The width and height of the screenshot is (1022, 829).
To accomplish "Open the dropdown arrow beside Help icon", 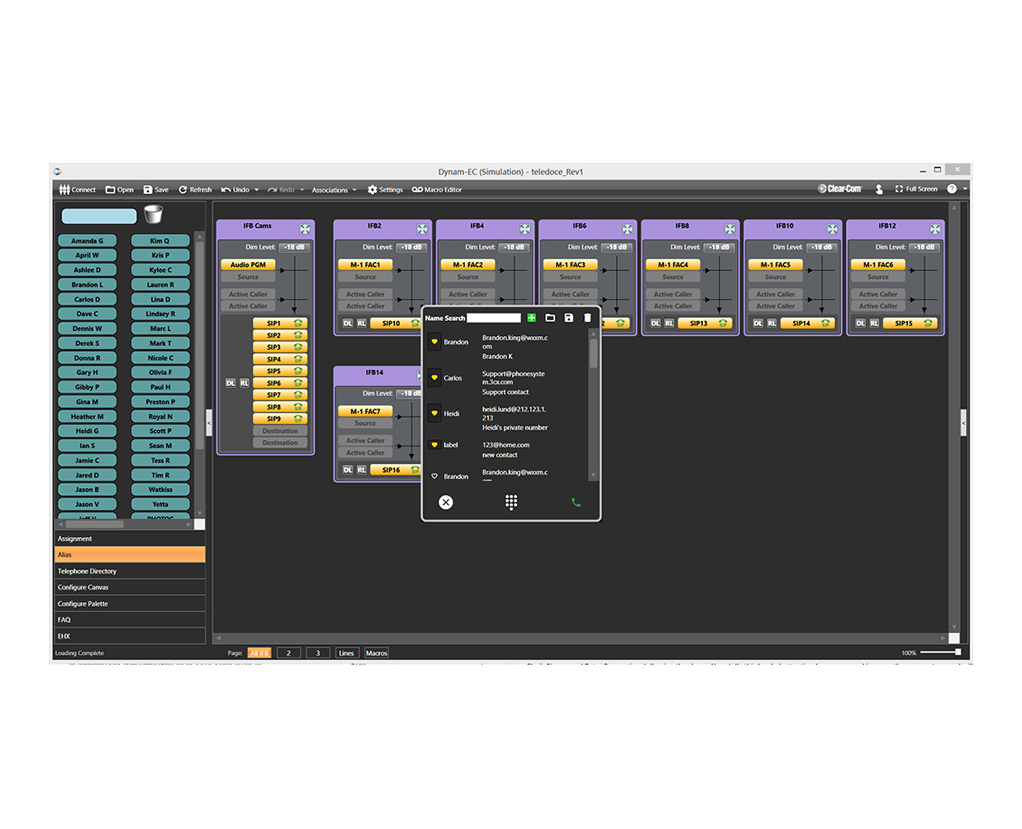I will coord(965,189).
